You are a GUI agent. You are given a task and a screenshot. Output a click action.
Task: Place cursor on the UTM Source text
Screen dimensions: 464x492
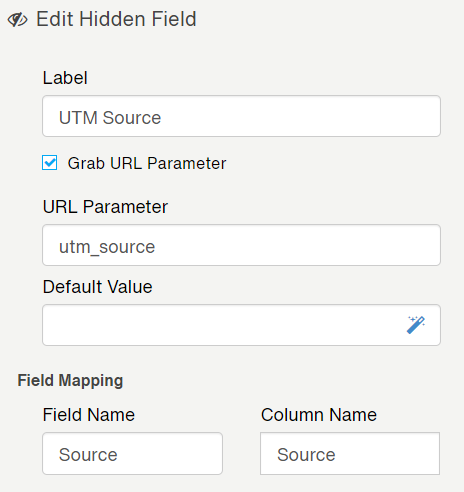click(x=110, y=118)
